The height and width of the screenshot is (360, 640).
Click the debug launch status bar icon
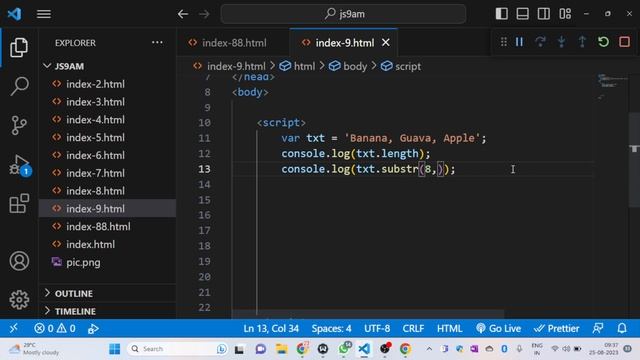click(93, 328)
